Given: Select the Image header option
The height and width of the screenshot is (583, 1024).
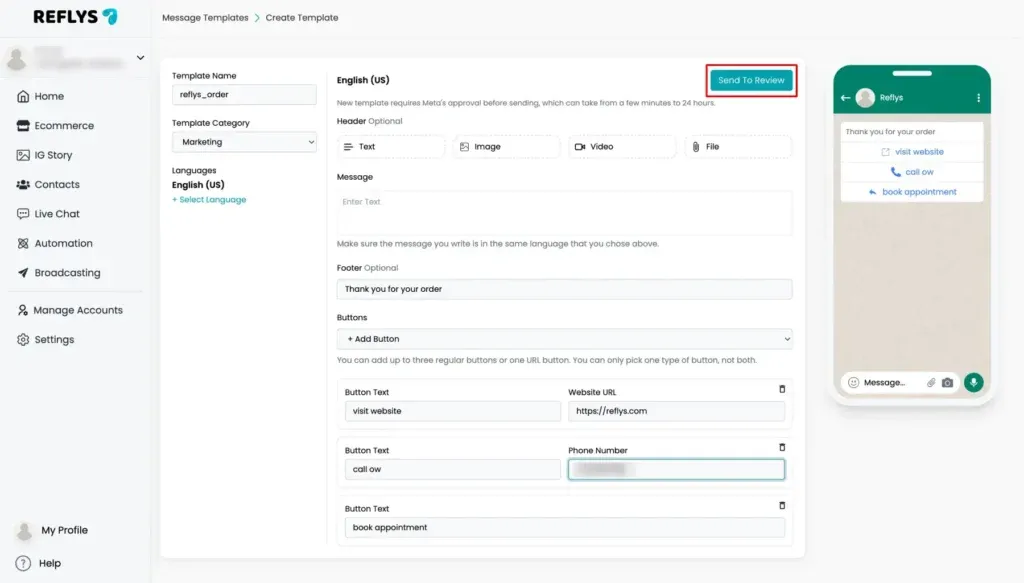Looking at the screenshot, I should [506, 147].
